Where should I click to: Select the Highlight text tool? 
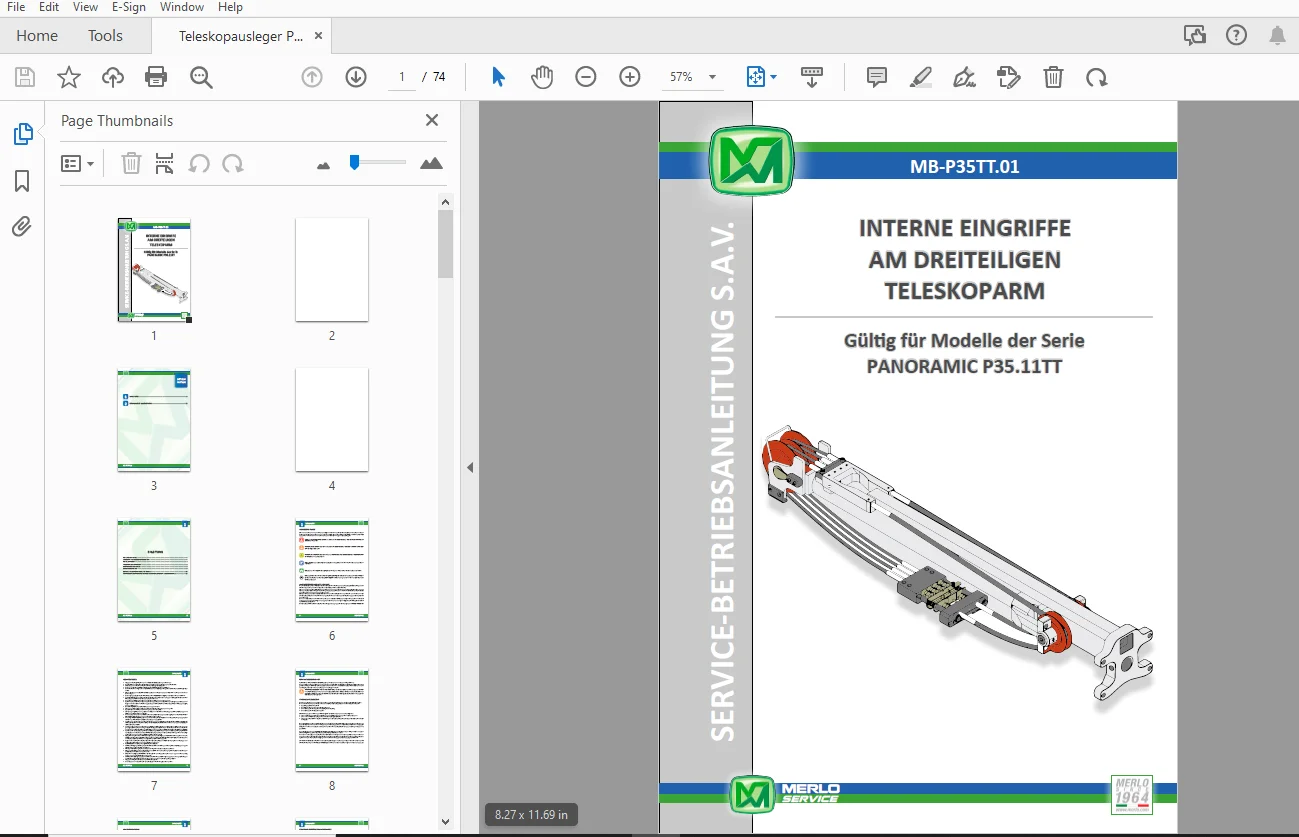[x=921, y=77]
